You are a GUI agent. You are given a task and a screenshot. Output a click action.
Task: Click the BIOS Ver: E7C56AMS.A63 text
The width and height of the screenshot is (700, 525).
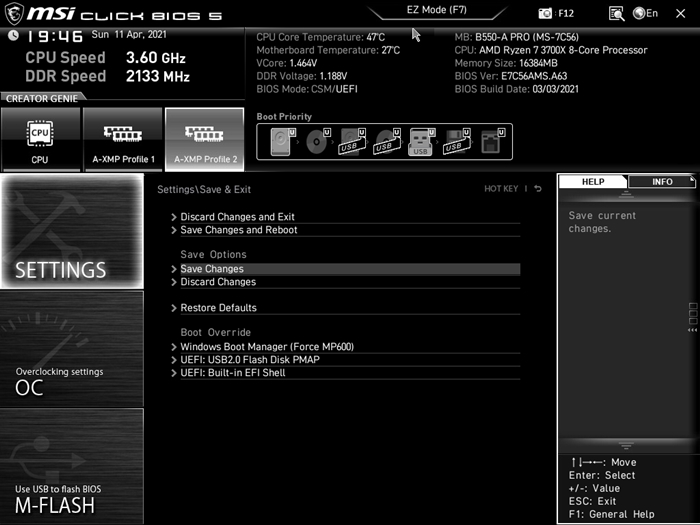pos(511,76)
